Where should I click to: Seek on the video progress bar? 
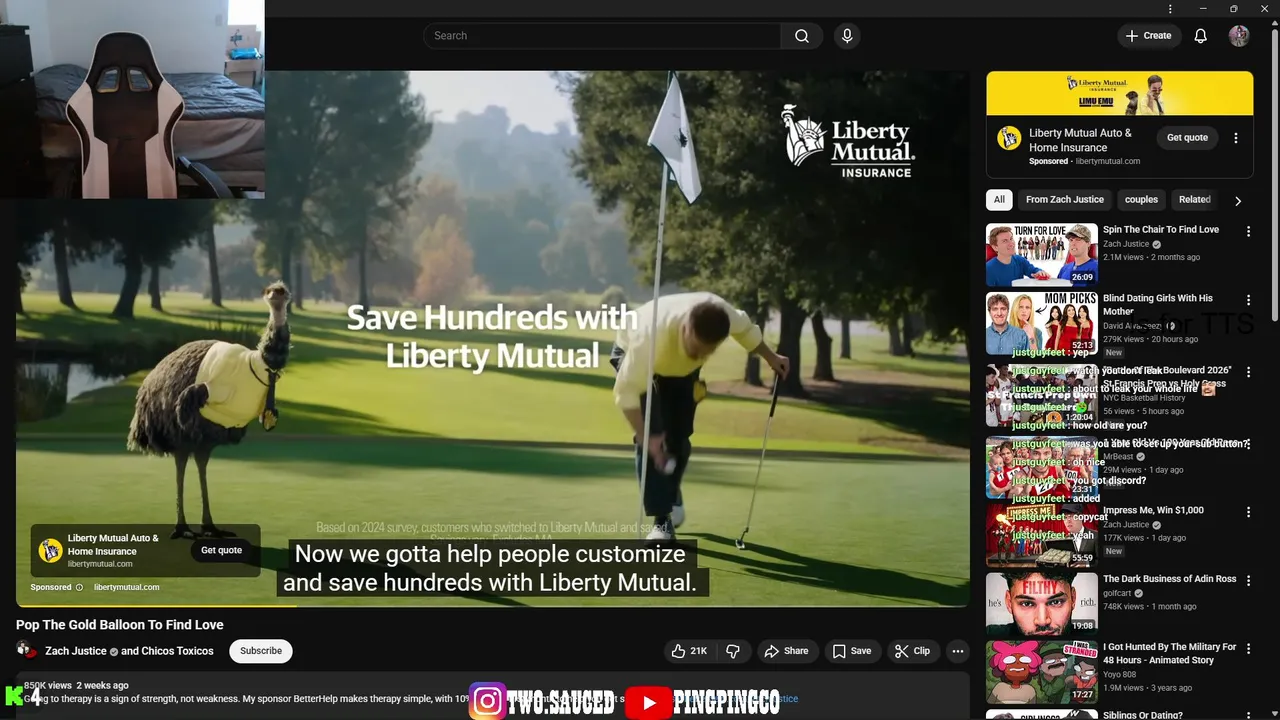(492, 605)
